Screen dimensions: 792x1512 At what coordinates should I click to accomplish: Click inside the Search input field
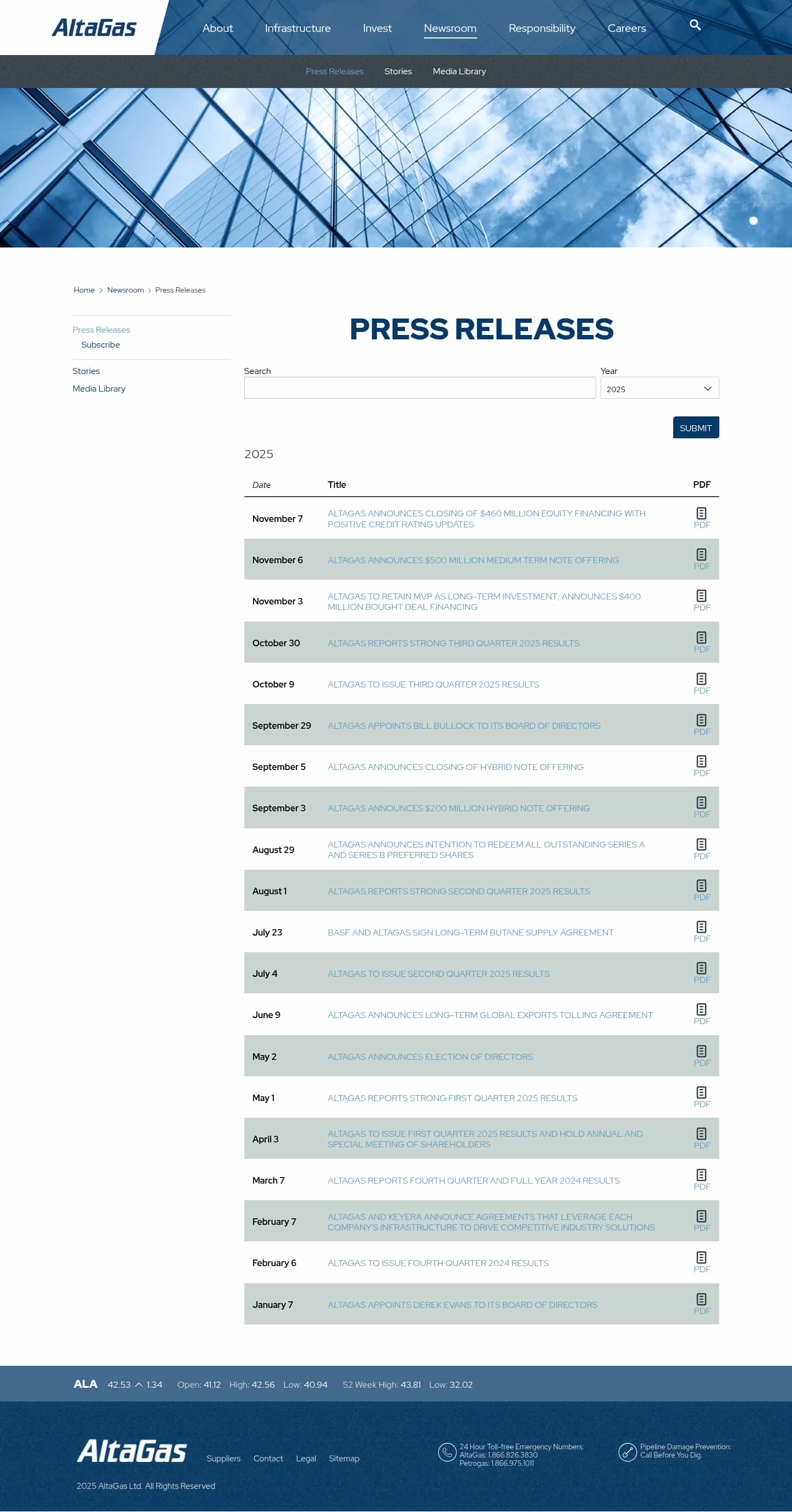pos(419,388)
